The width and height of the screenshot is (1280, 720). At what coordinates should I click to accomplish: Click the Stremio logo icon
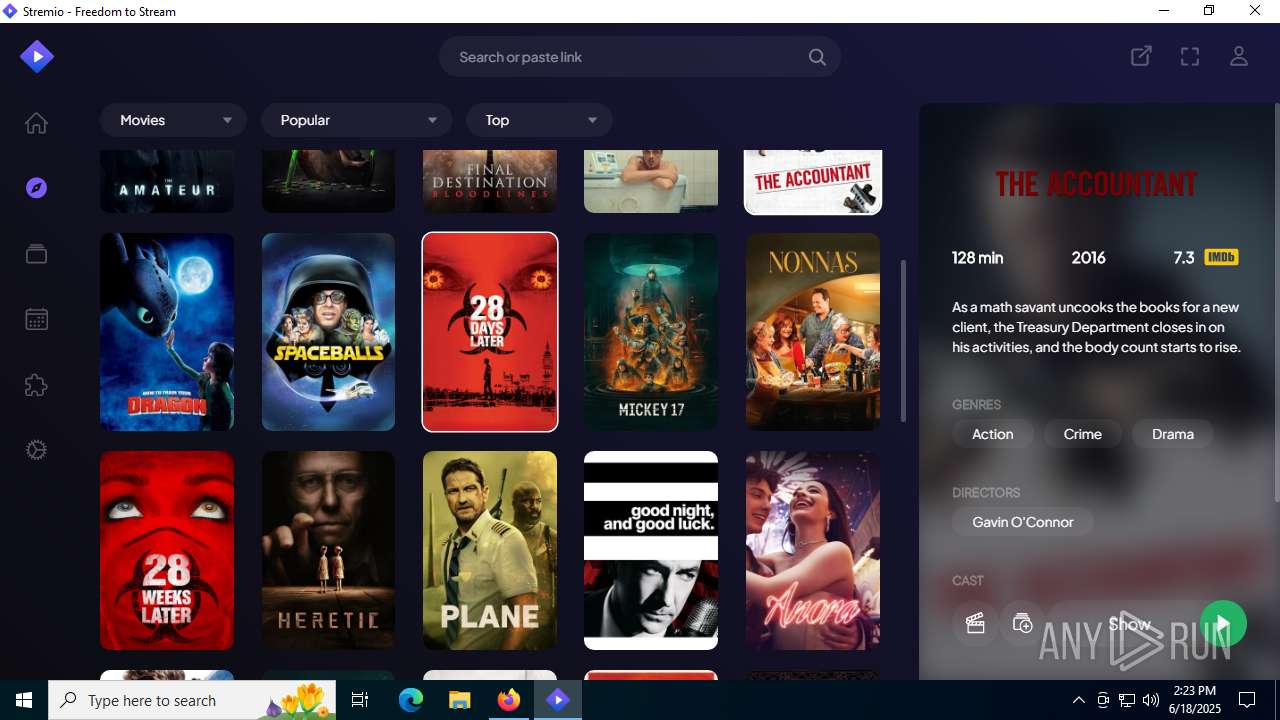pyautogui.click(x=37, y=57)
